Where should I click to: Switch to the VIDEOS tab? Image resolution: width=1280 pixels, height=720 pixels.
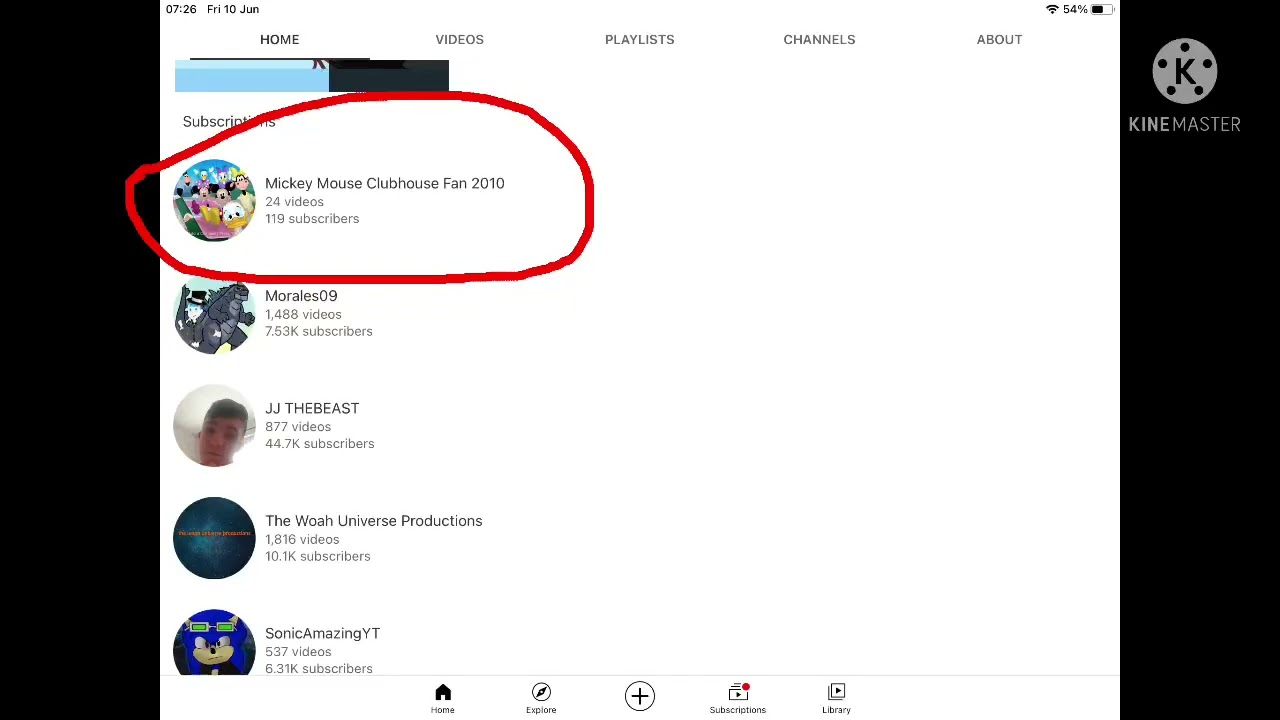459,39
